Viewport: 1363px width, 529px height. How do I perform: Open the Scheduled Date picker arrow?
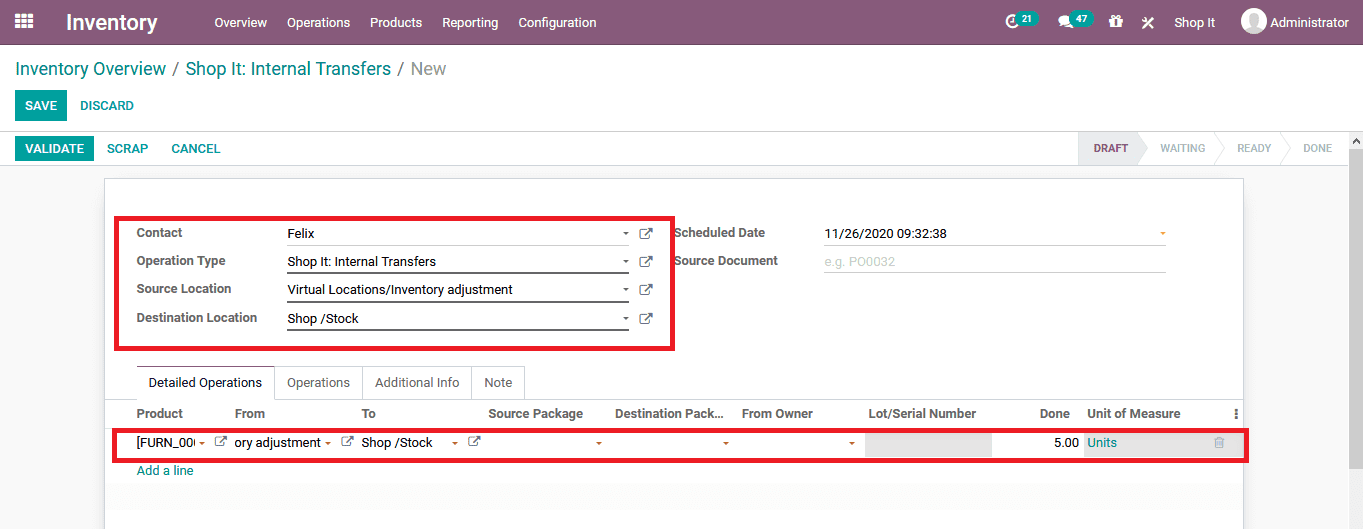(x=1162, y=234)
